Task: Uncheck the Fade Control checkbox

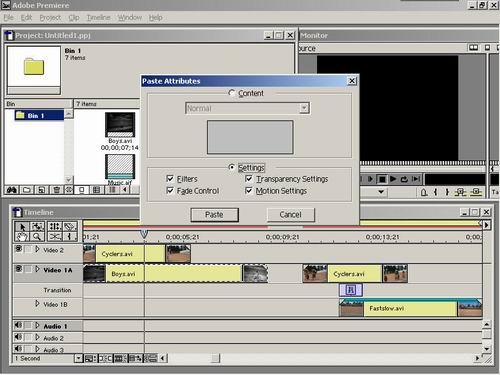Action: [170, 191]
